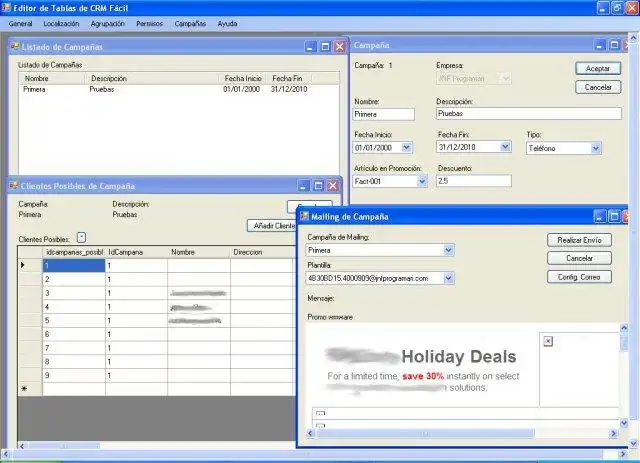Click Cancelar in the Campaña window
Viewport: 640px width, 463px height.
click(598, 87)
